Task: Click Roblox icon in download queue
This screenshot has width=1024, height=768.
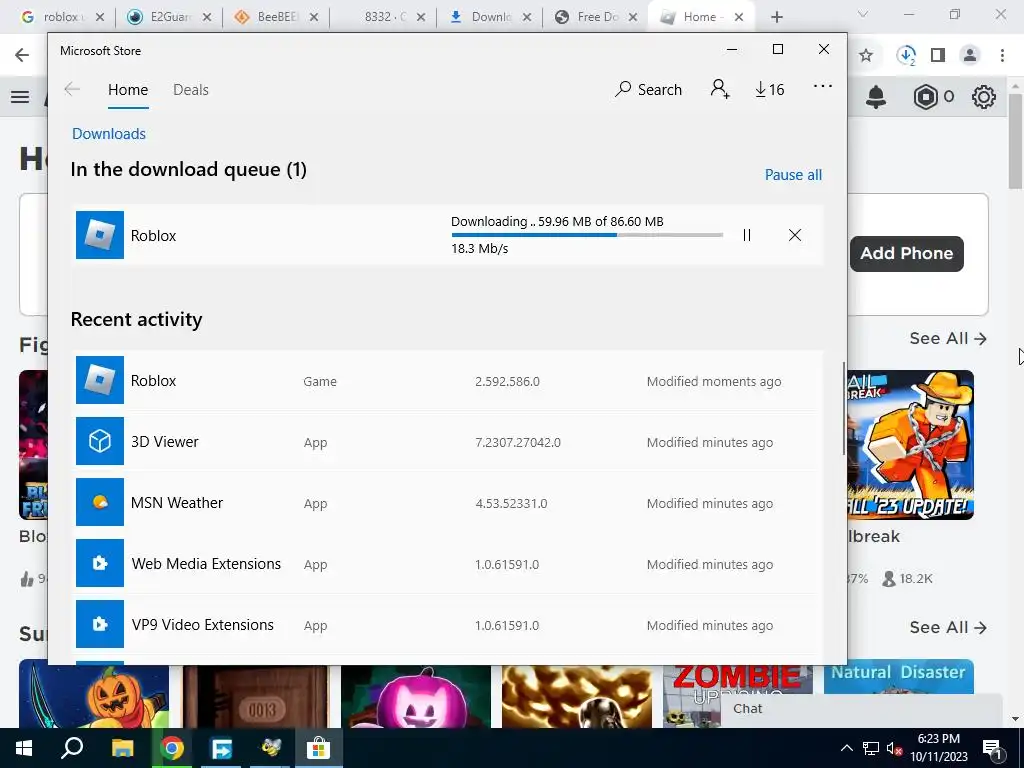Action: pyautogui.click(x=100, y=235)
